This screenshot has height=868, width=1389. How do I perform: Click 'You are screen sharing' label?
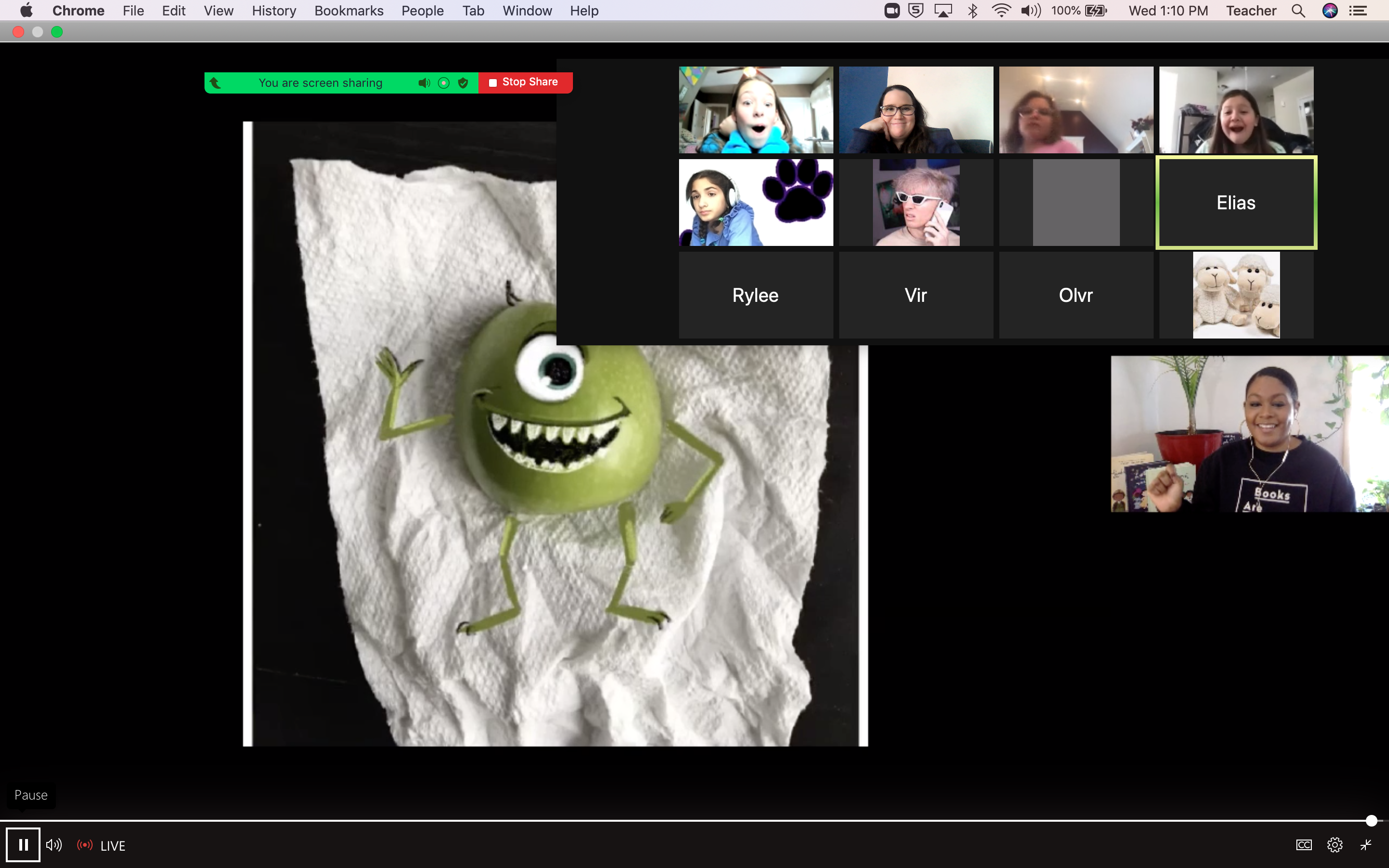(x=320, y=82)
